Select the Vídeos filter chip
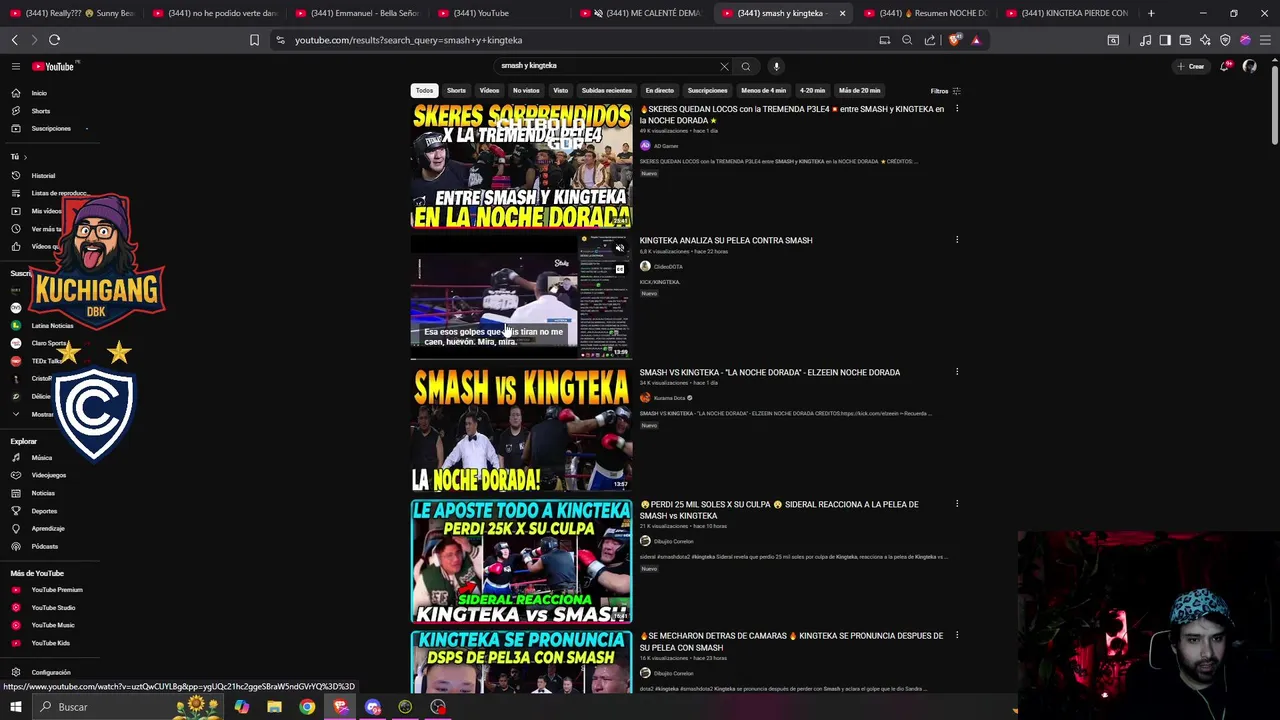 click(x=489, y=91)
